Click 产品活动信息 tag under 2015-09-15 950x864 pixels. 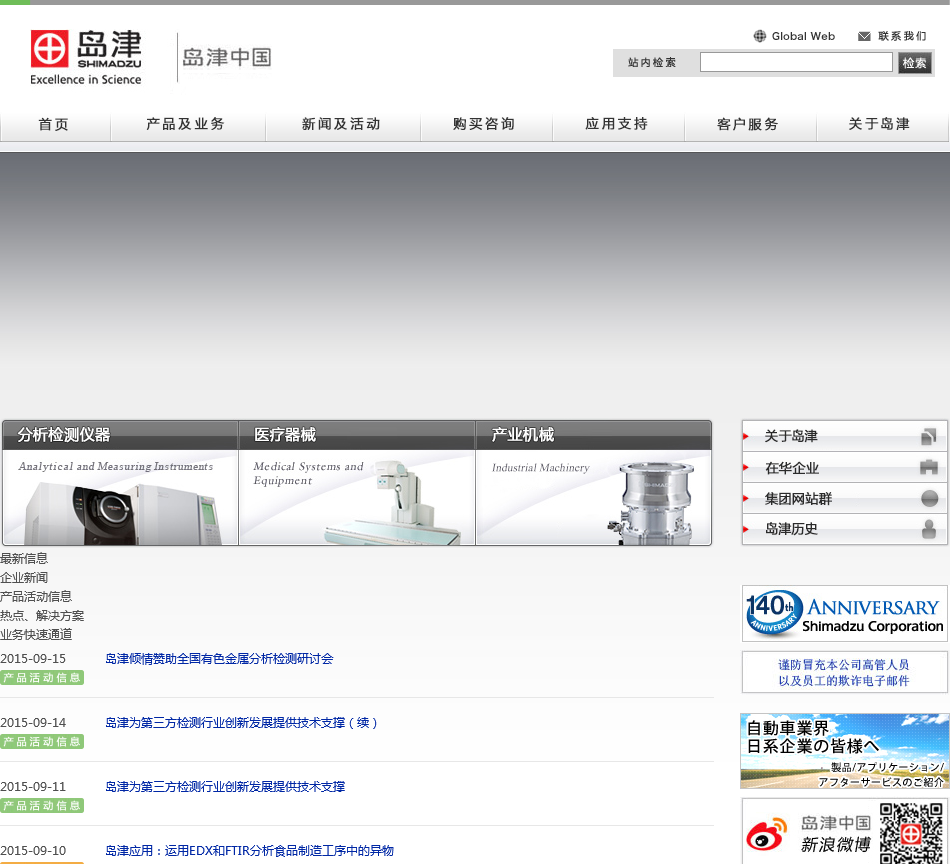click(42, 677)
